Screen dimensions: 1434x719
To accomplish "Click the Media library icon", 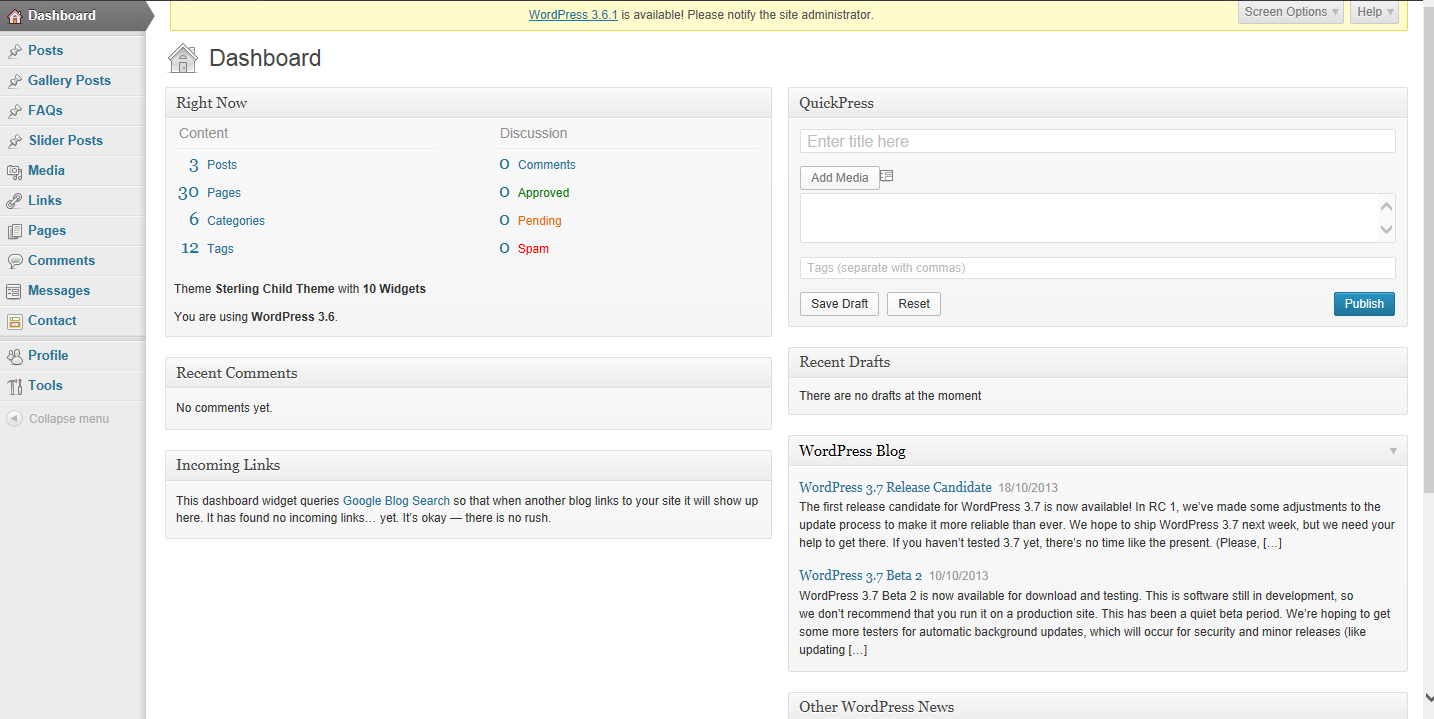I will point(14,171).
